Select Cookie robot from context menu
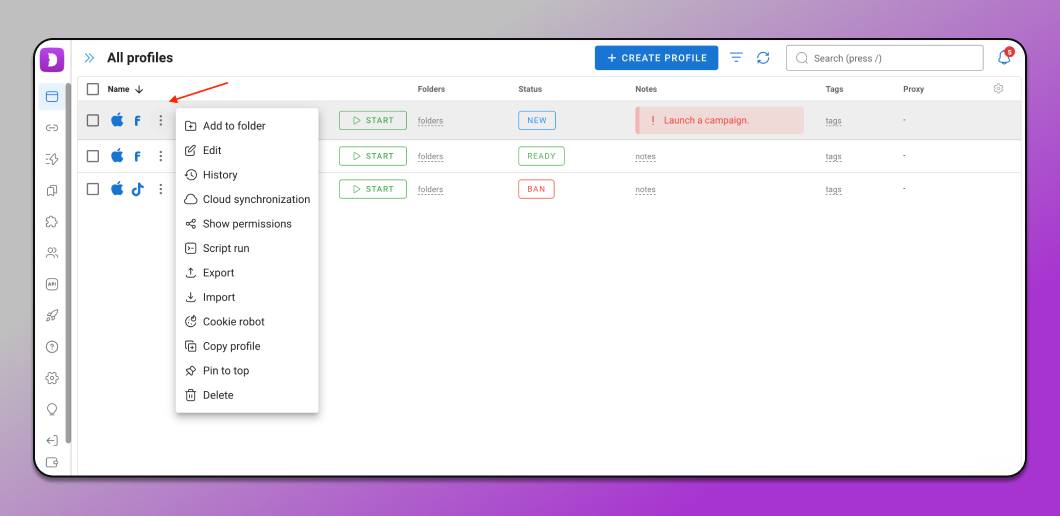The width and height of the screenshot is (1060, 516). pyautogui.click(x=234, y=322)
